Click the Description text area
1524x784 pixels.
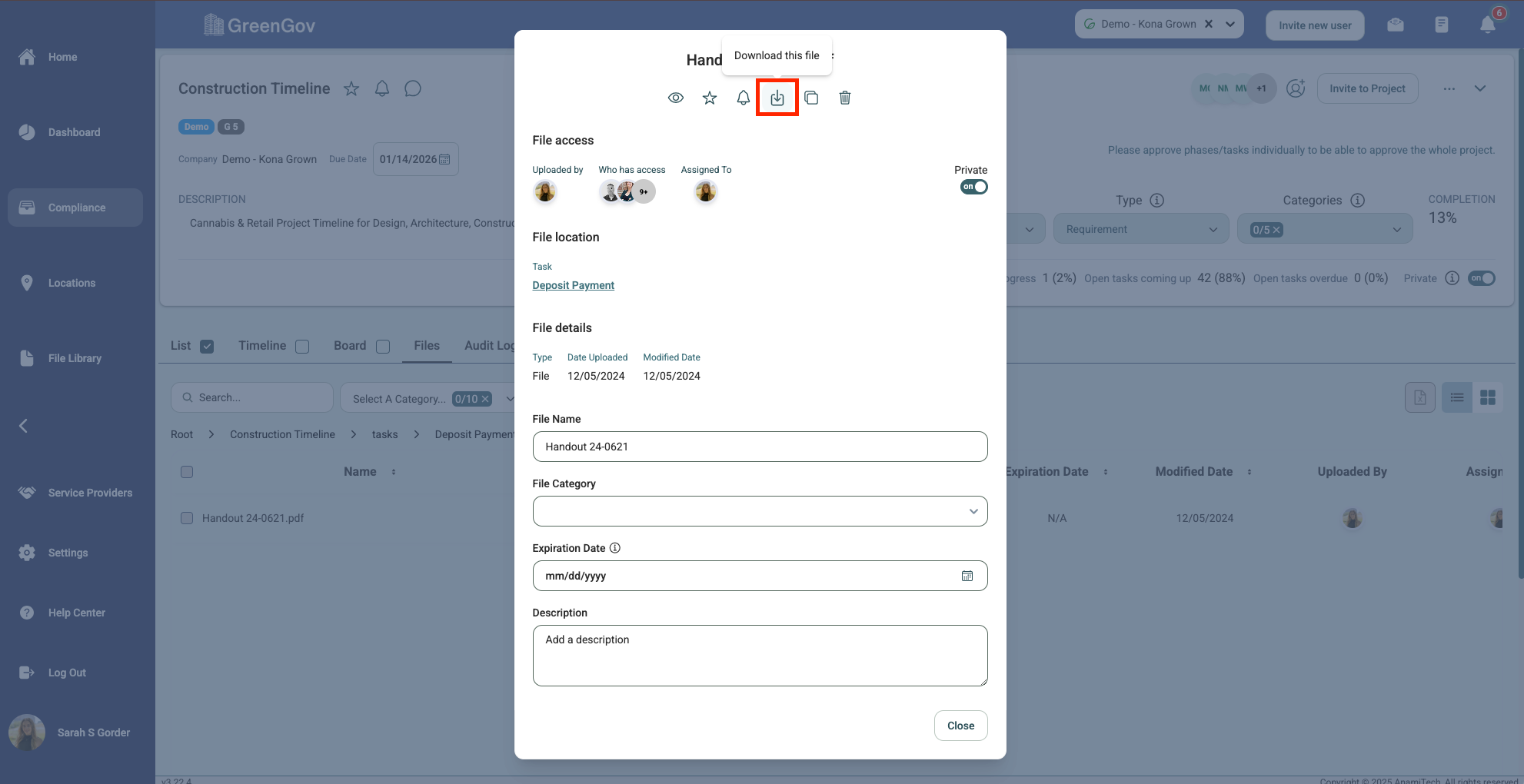(760, 655)
